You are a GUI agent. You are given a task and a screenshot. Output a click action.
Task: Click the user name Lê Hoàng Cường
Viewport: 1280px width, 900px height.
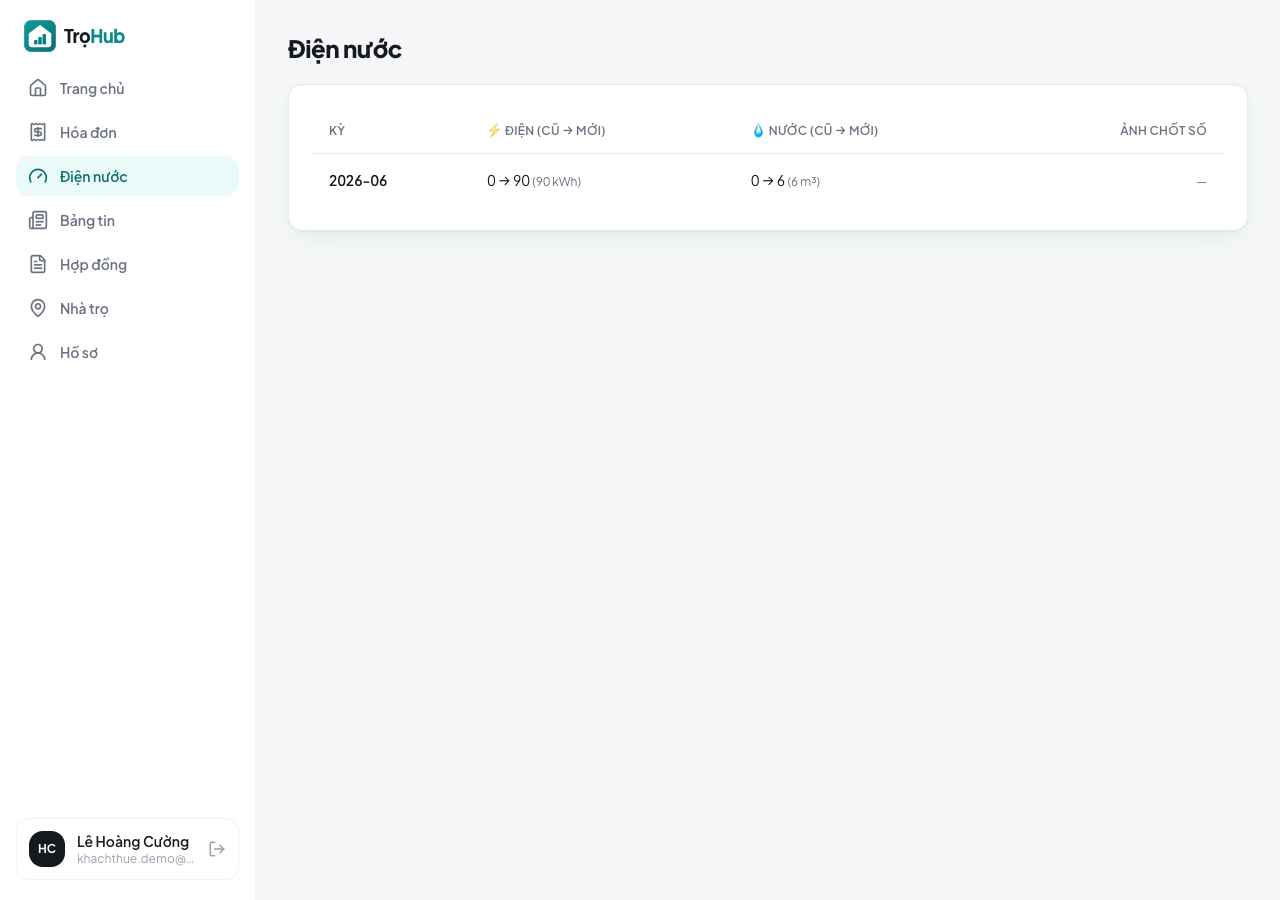(133, 841)
